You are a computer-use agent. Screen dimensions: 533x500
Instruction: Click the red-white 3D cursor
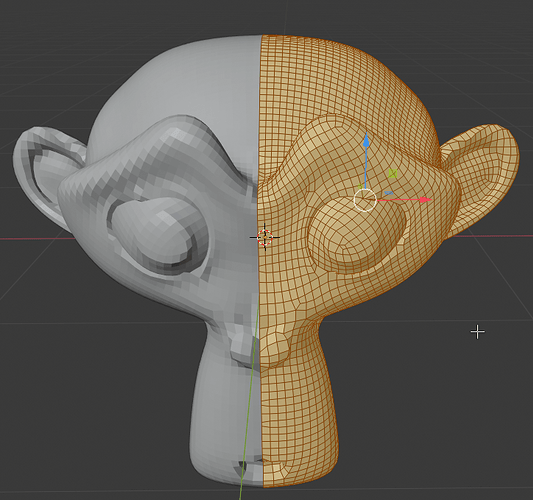265,237
